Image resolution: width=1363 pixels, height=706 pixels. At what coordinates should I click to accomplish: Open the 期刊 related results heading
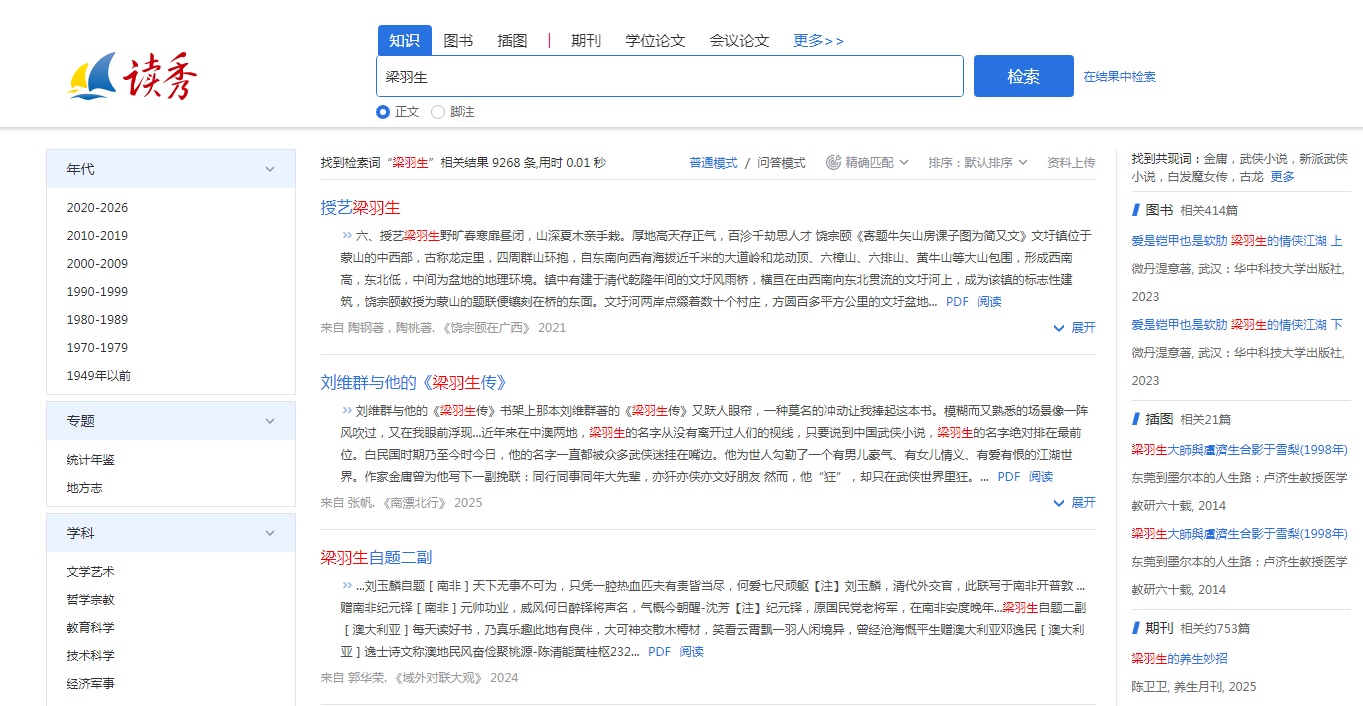click(x=1159, y=628)
